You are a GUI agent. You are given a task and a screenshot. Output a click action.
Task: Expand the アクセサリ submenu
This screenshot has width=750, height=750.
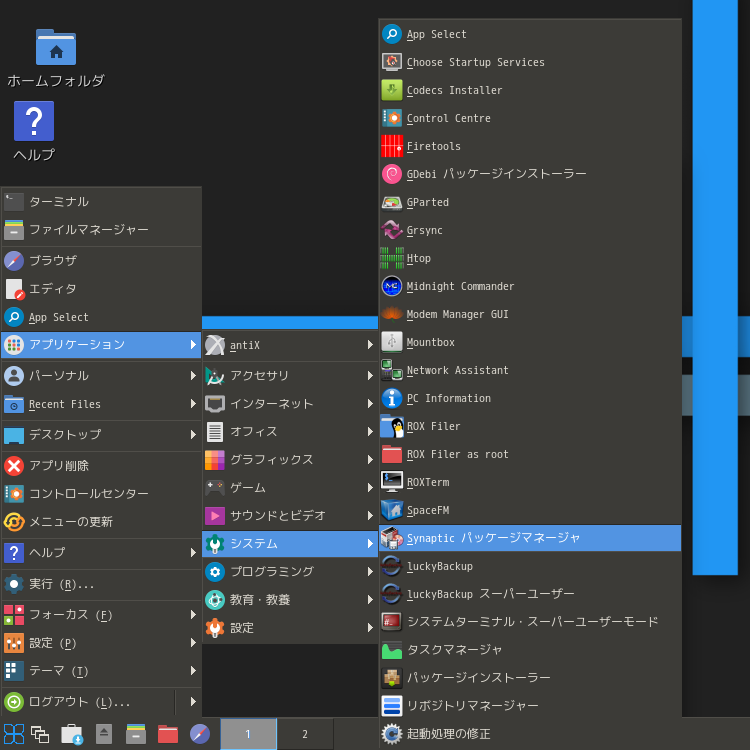290,375
